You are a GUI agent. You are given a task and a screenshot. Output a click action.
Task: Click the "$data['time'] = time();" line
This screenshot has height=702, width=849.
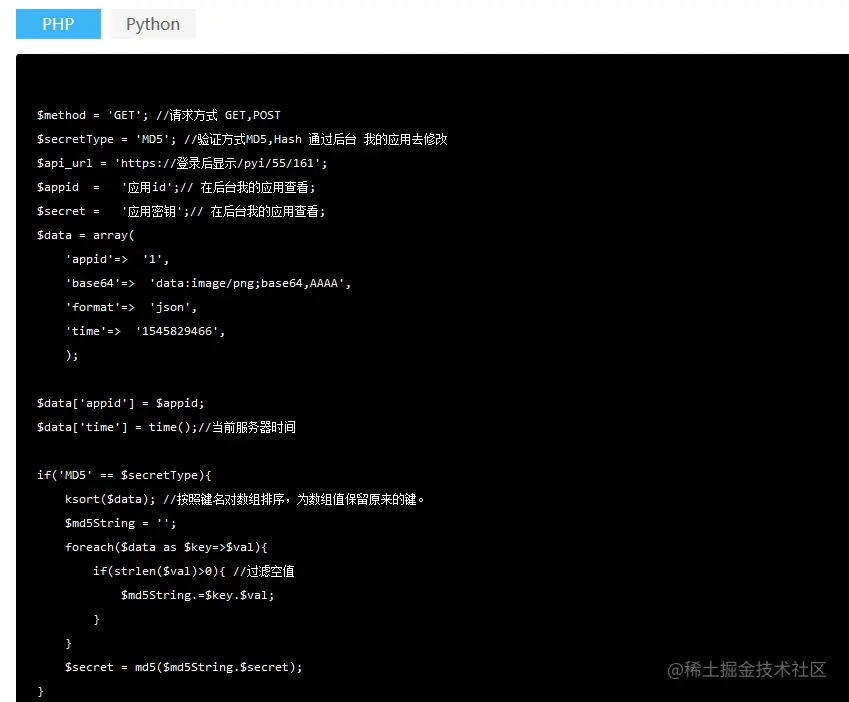pyautogui.click(x=166, y=427)
